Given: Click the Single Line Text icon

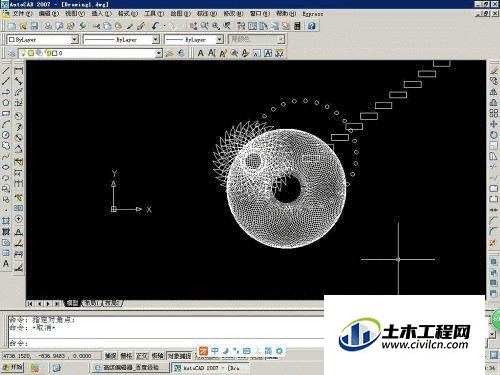Looking at the screenshot, I should [x=212, y=53].
